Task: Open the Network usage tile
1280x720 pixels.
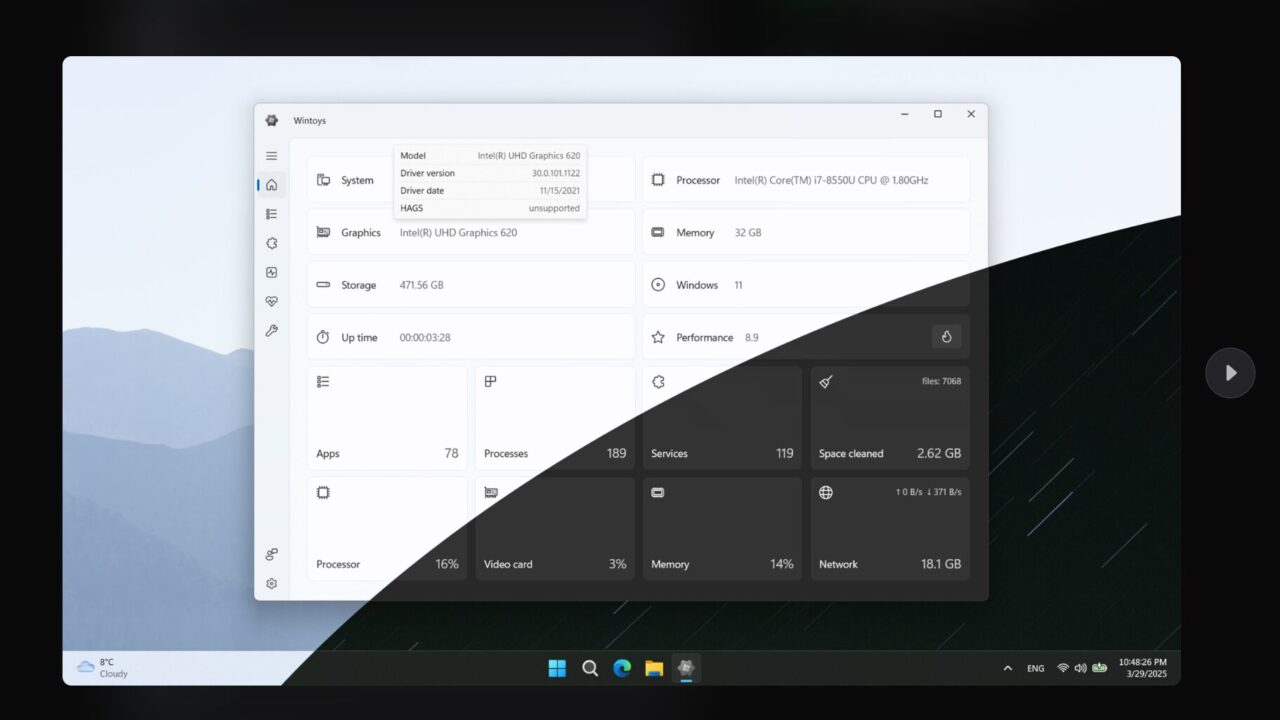Action: point(889,528)
